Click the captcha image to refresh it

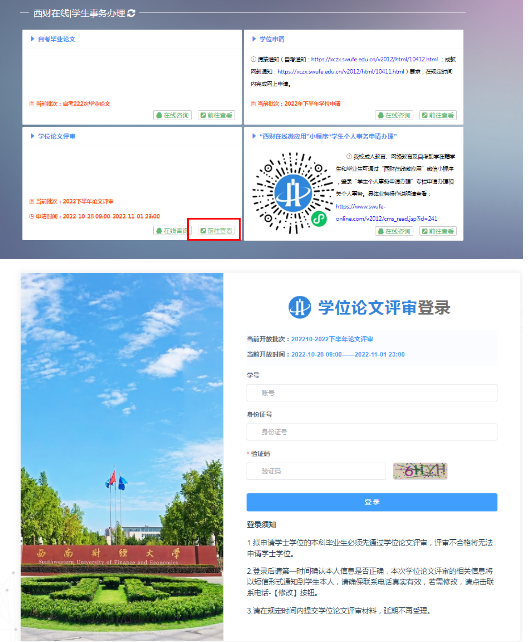420,471
